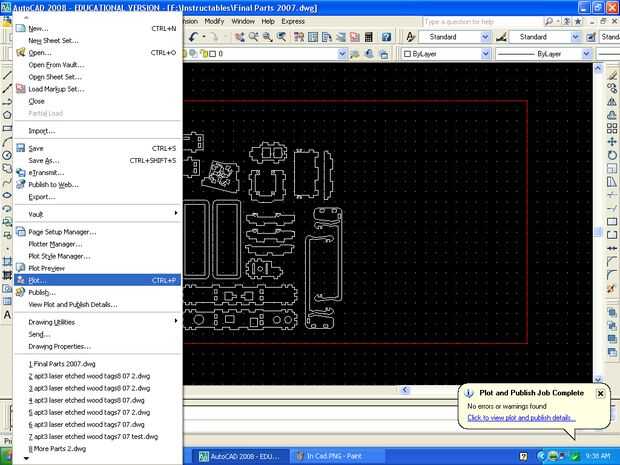This screenshot has width=620, height=465.
Task: Click vertical scrollbar up arrow
Action: (x=598, y=68)
